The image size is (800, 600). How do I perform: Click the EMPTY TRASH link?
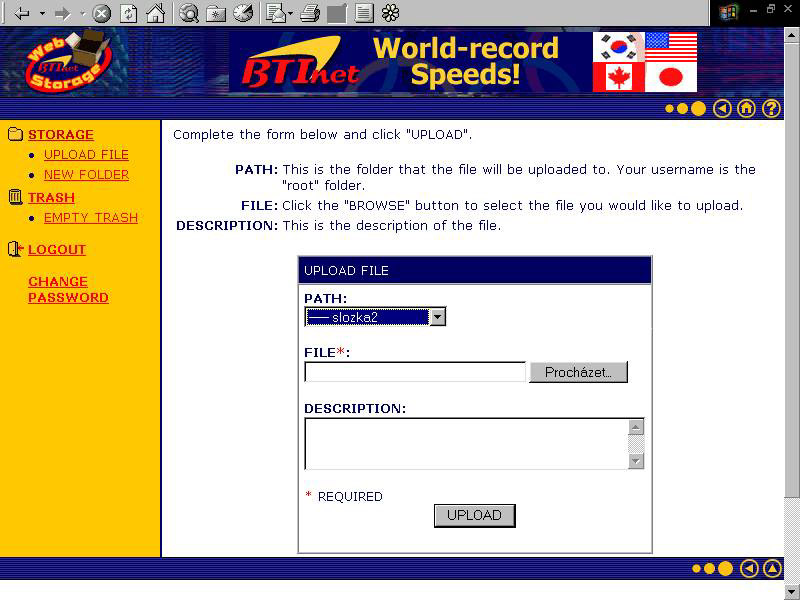click(91, 218)
